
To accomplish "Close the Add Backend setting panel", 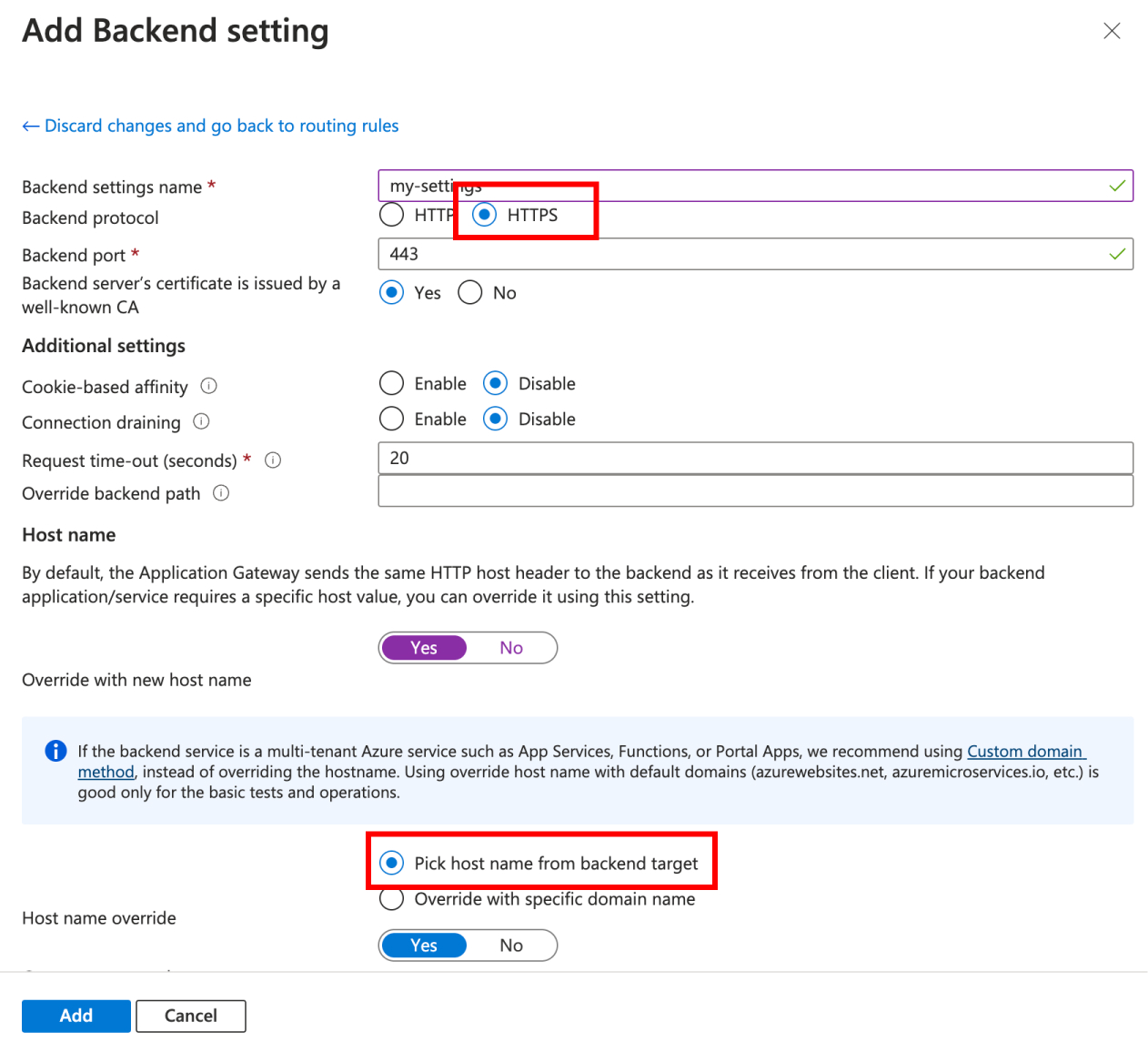I will click(1112, 30).
